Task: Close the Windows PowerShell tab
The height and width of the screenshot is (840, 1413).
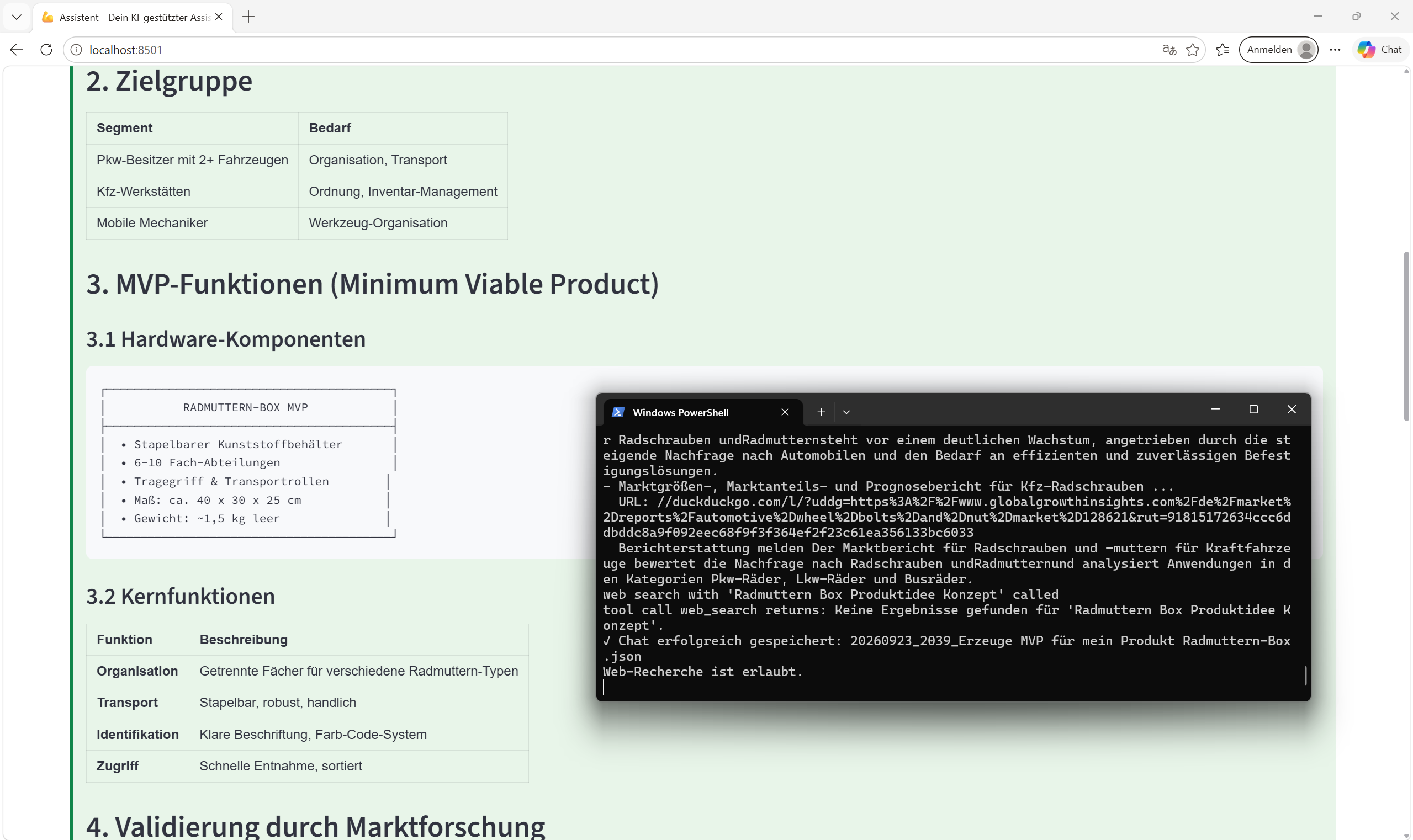Action: [785, 412]
